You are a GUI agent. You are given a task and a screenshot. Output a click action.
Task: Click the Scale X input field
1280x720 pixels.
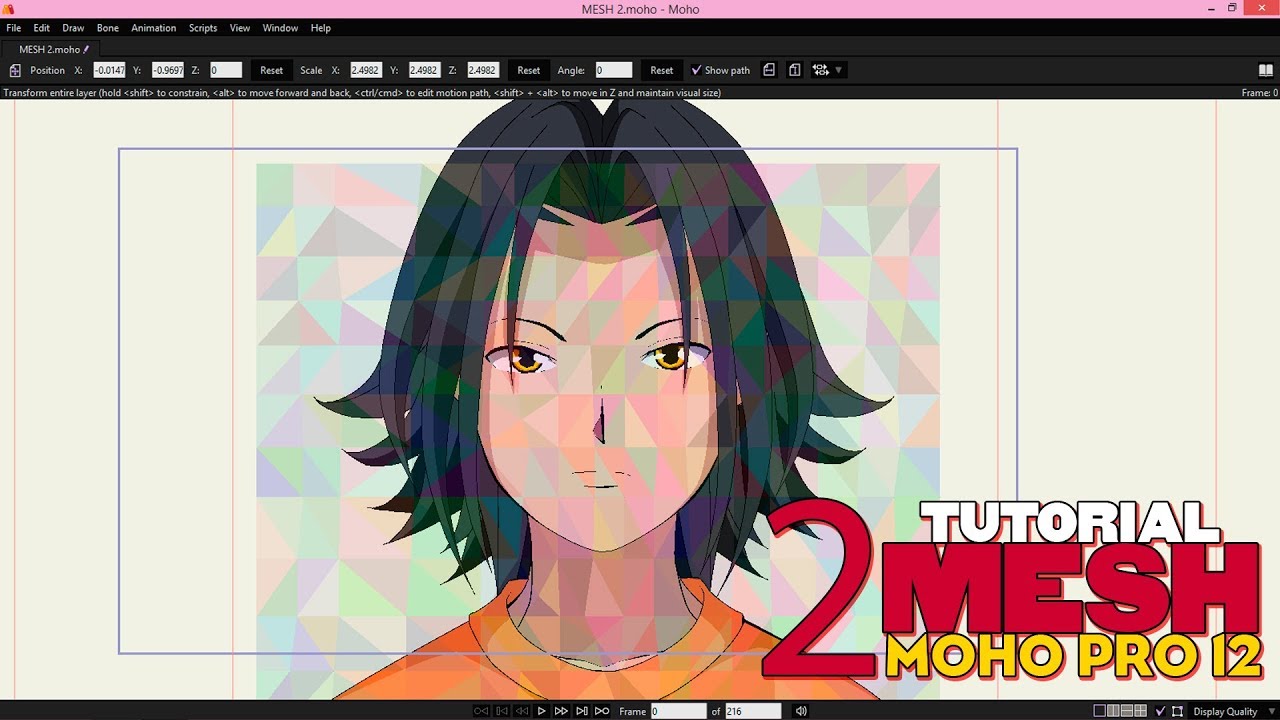click(x=366, y=70)
